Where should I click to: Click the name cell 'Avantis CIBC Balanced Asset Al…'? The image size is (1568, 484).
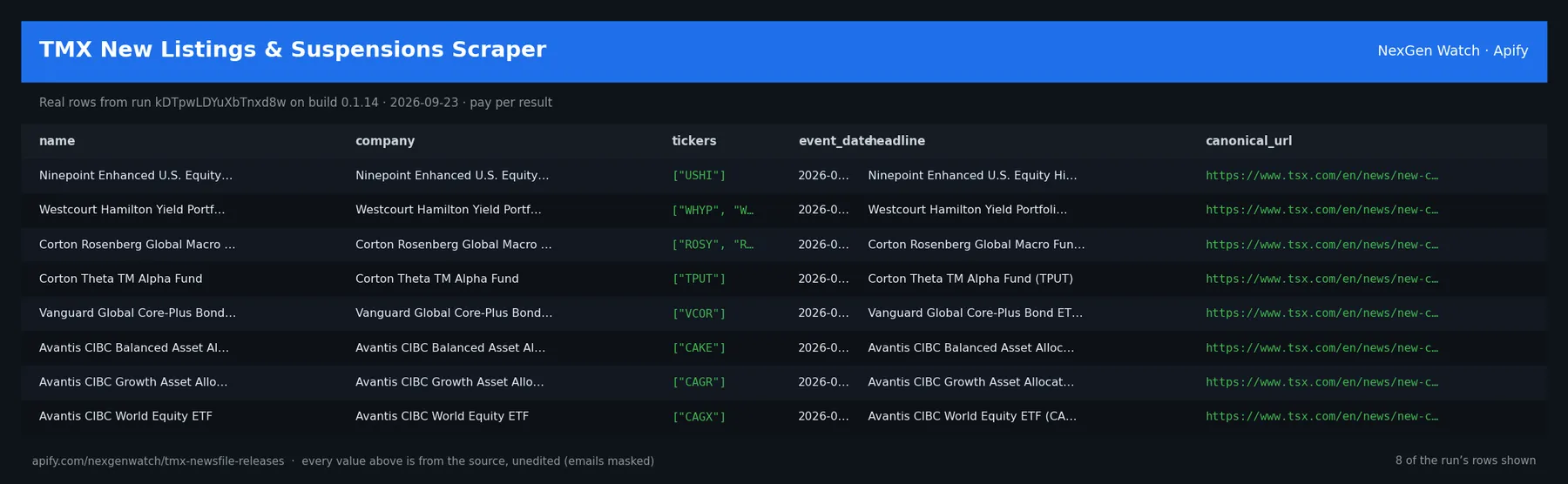pyautogui.click(x=134, y=347)
